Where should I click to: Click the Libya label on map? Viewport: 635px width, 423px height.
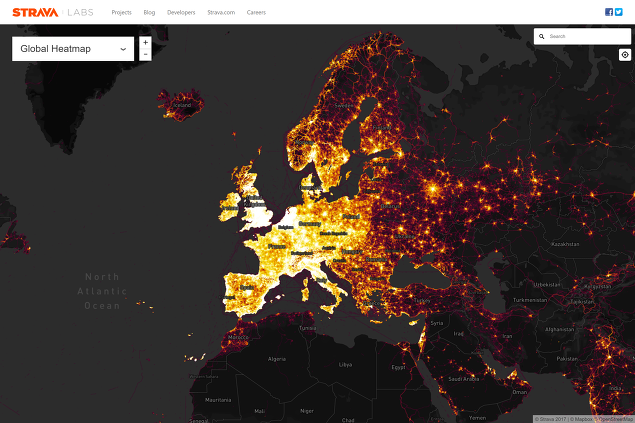click(x=345, y=365)
